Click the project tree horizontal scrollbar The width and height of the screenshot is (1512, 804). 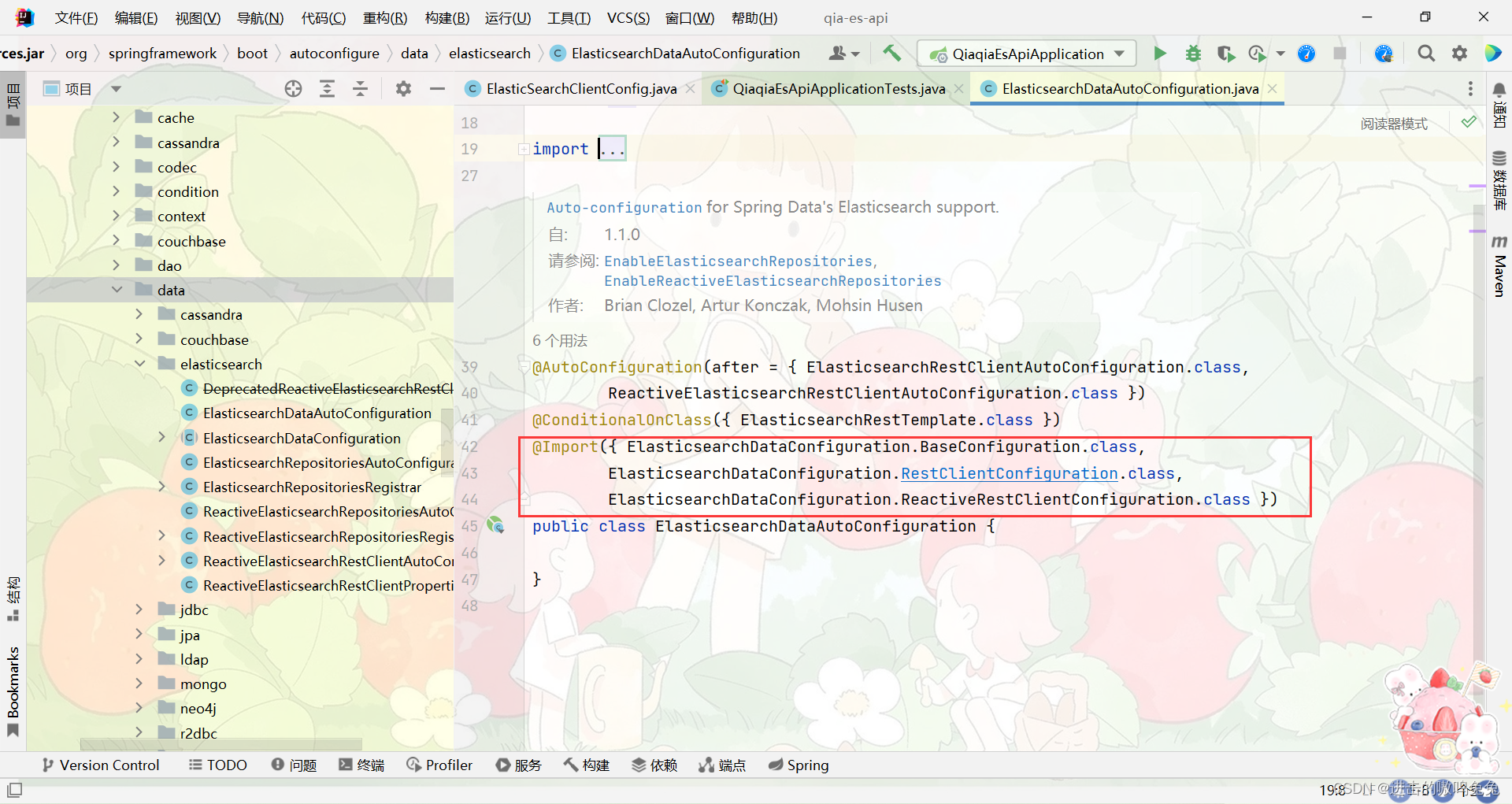click(220, 744)
